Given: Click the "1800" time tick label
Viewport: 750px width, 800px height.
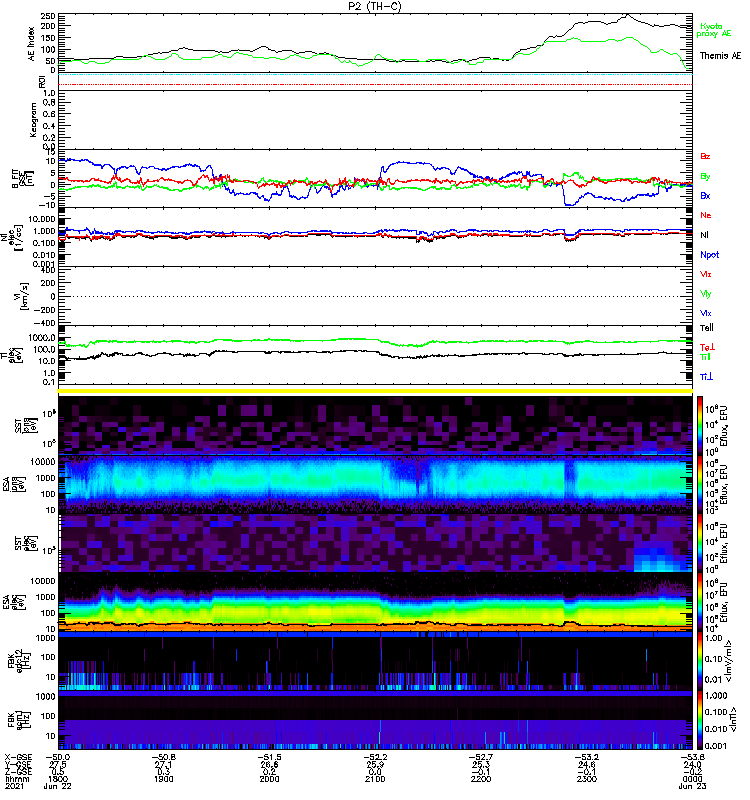Looking at the screenshot, I should [x=58, y=779].
